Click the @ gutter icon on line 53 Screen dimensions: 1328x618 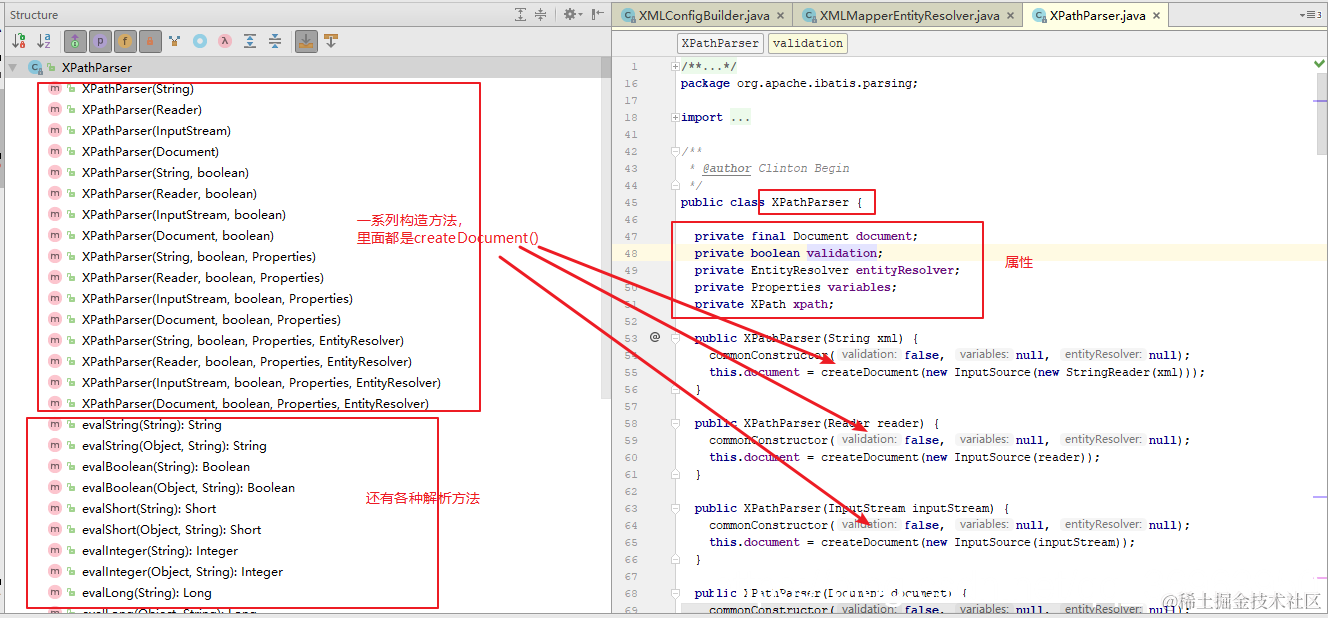(x=656, y=338)
